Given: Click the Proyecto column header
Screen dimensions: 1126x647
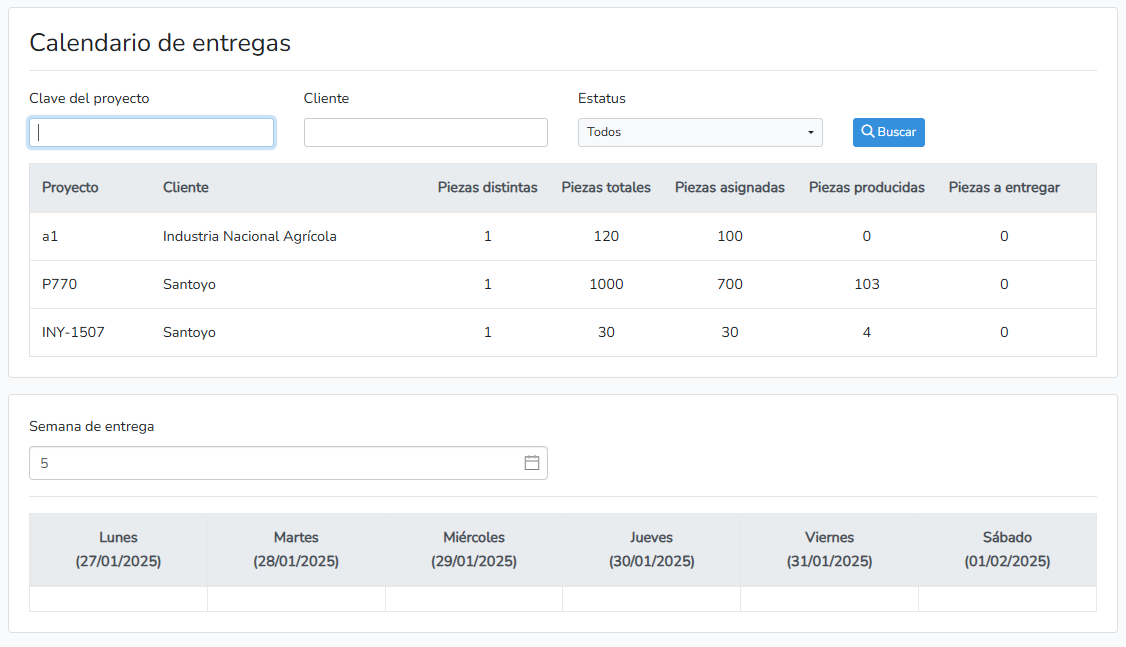Looking at the screenshot, I should click(70, 188).
